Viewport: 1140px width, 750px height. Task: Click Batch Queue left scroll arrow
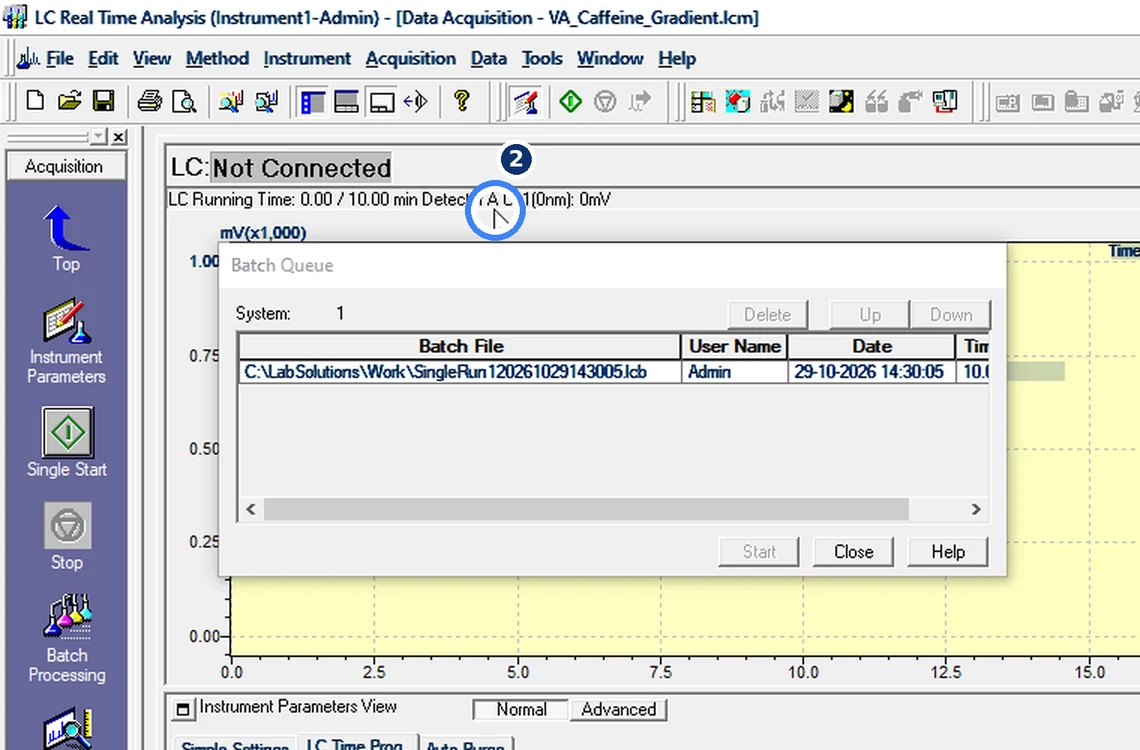pos(251,509)
